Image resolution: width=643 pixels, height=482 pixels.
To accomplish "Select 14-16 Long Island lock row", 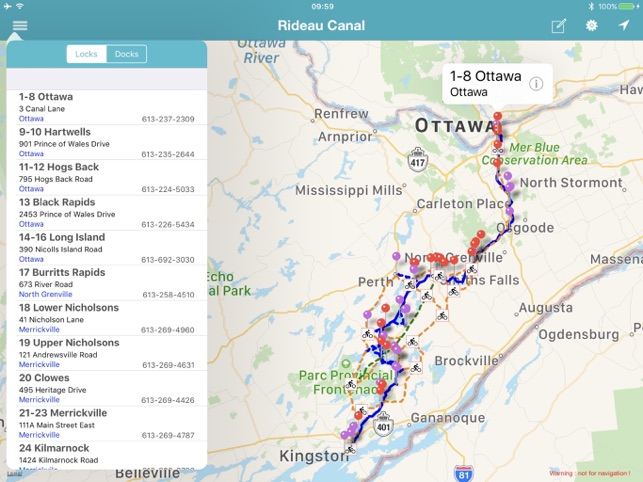I will (x=107, y=248).
